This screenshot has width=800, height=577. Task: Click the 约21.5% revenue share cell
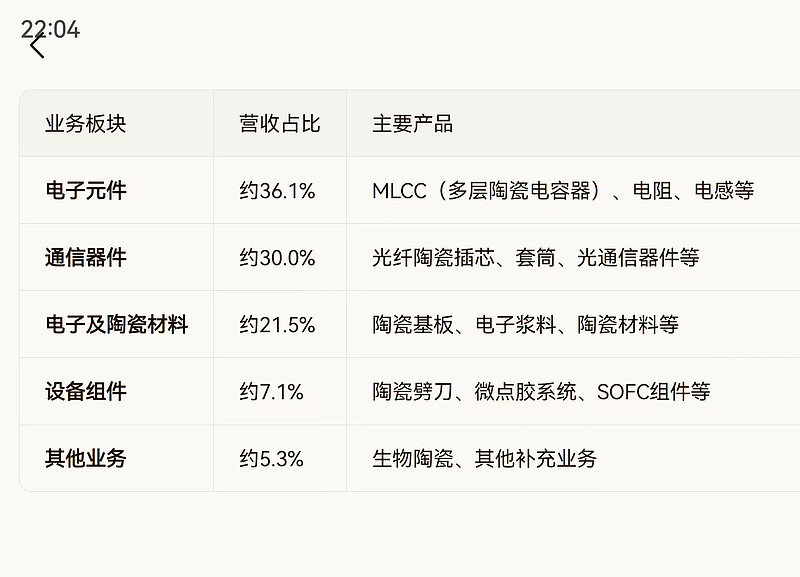click(x=277, y=325)
